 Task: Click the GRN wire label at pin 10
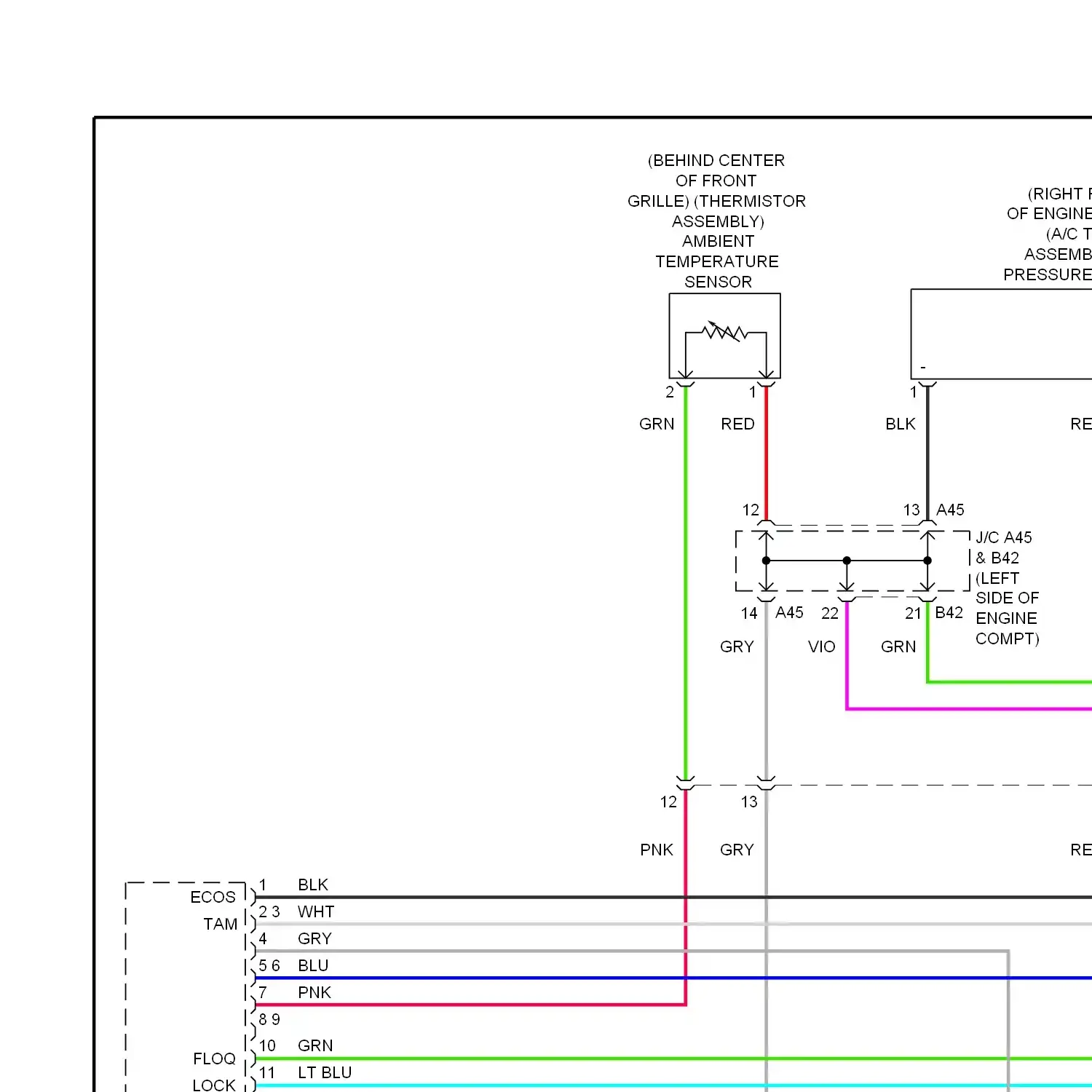pyautogui.click(x=315, y=1045)
